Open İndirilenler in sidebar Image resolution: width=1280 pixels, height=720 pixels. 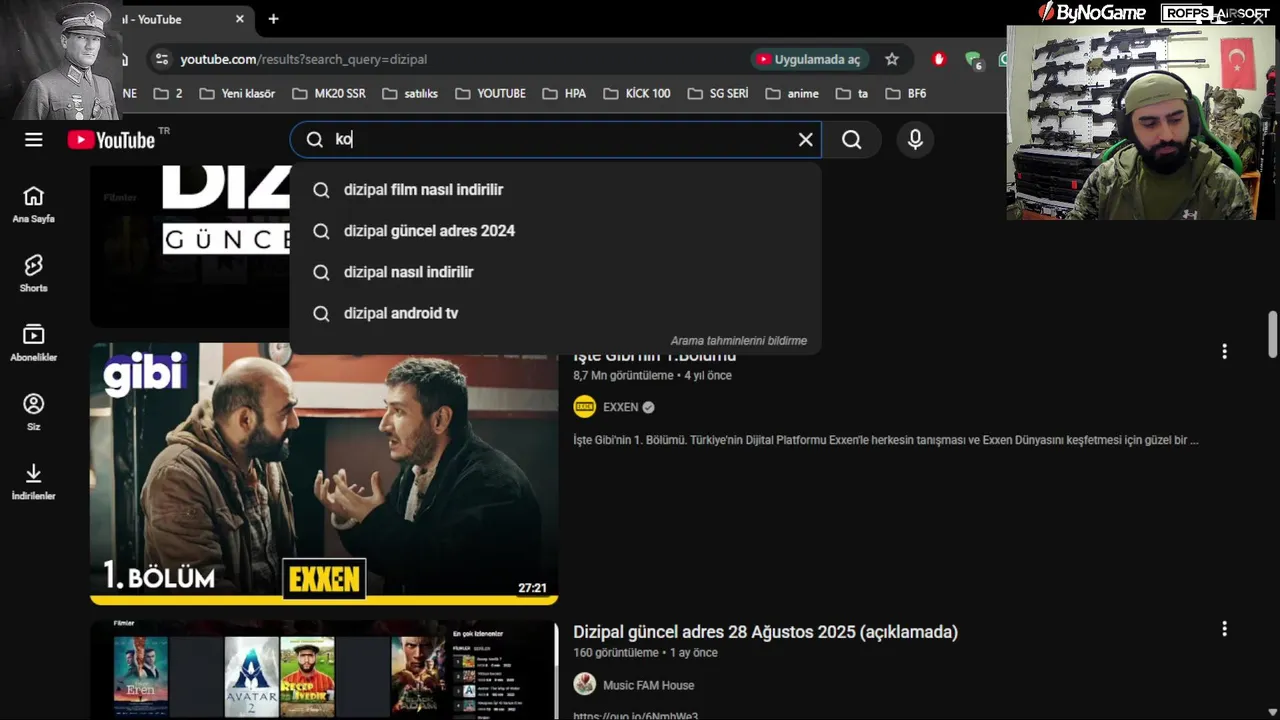(x=34, y=480)
